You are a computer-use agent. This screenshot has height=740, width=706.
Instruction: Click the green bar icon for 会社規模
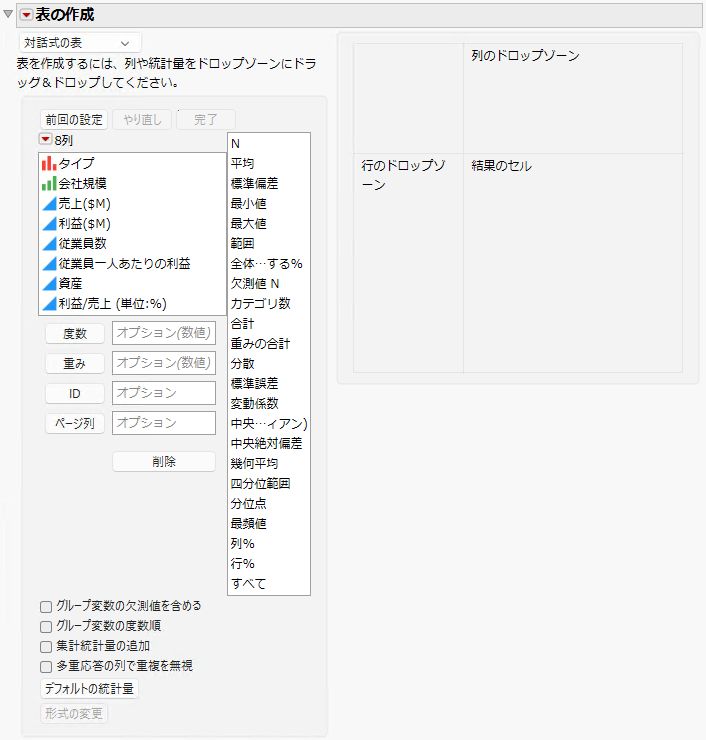[49, 183]
